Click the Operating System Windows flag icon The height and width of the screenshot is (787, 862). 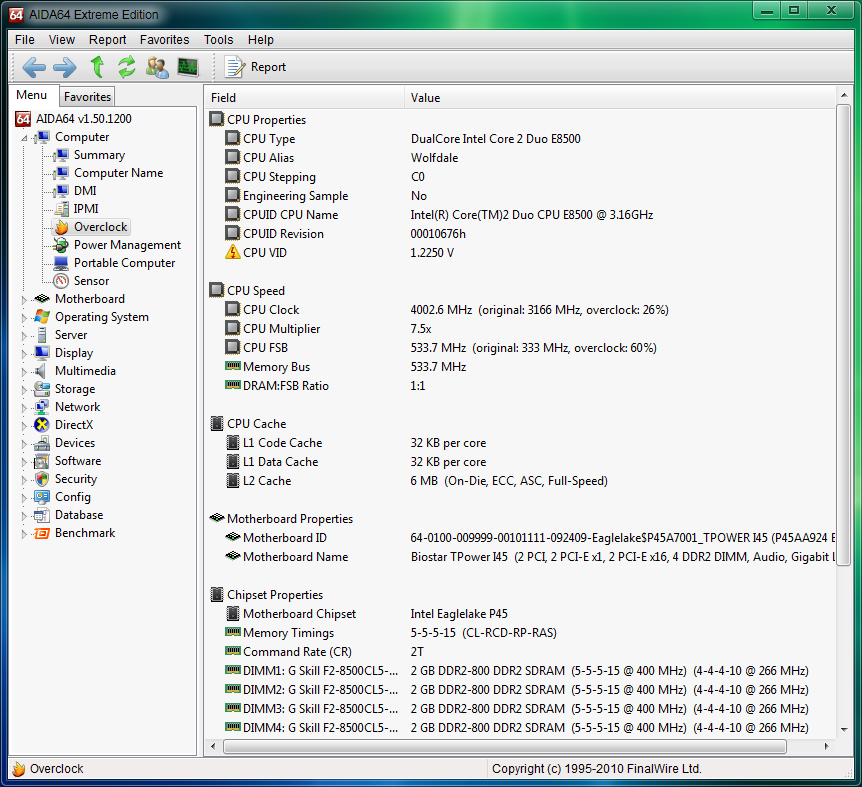42,317
